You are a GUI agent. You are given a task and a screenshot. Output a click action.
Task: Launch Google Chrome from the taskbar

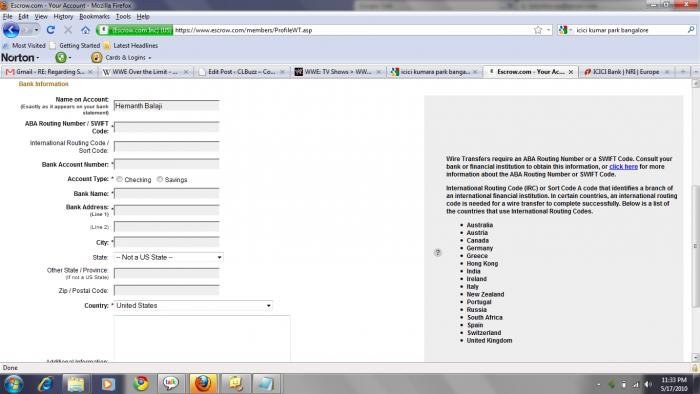(141, 383)
